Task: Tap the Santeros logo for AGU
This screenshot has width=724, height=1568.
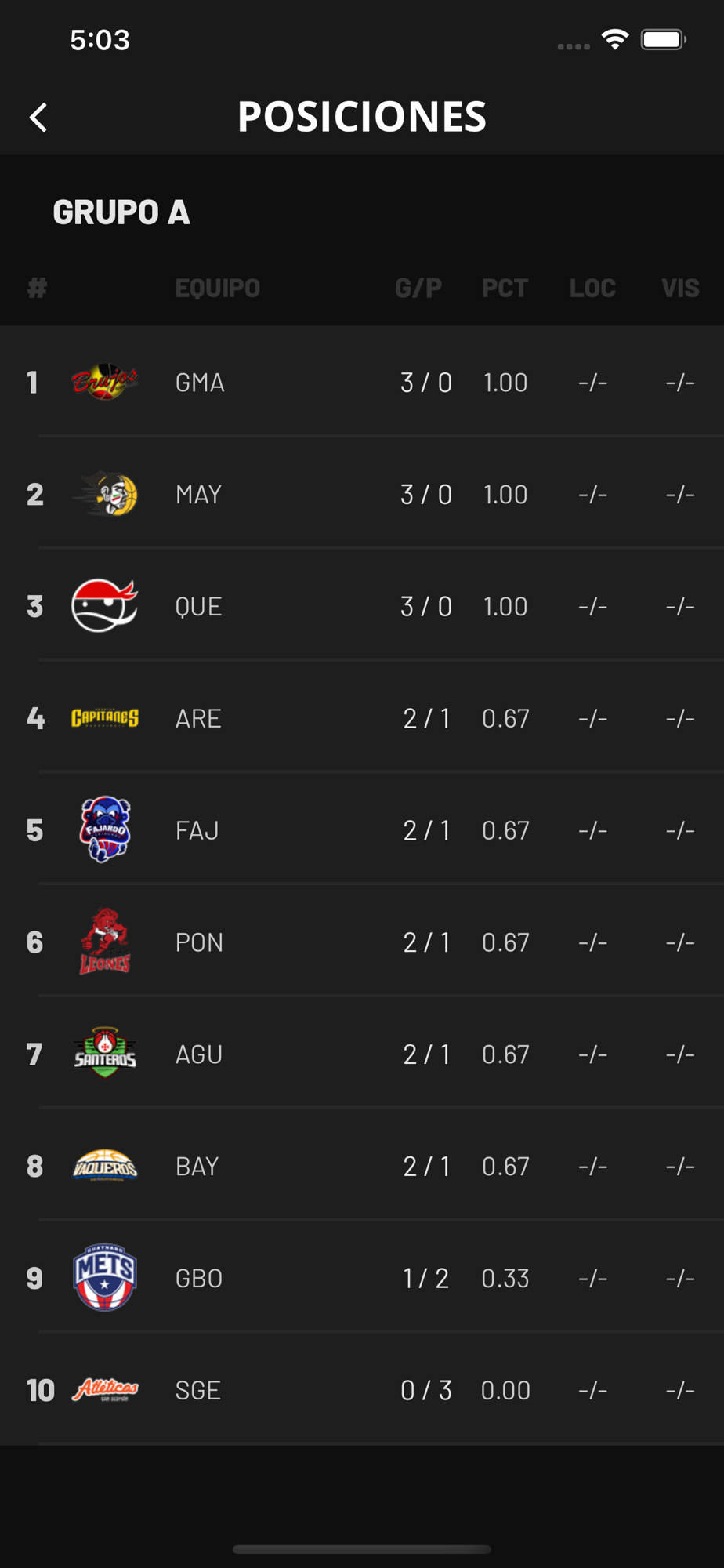Action: pyautogui.click(x=104, y=1053)
